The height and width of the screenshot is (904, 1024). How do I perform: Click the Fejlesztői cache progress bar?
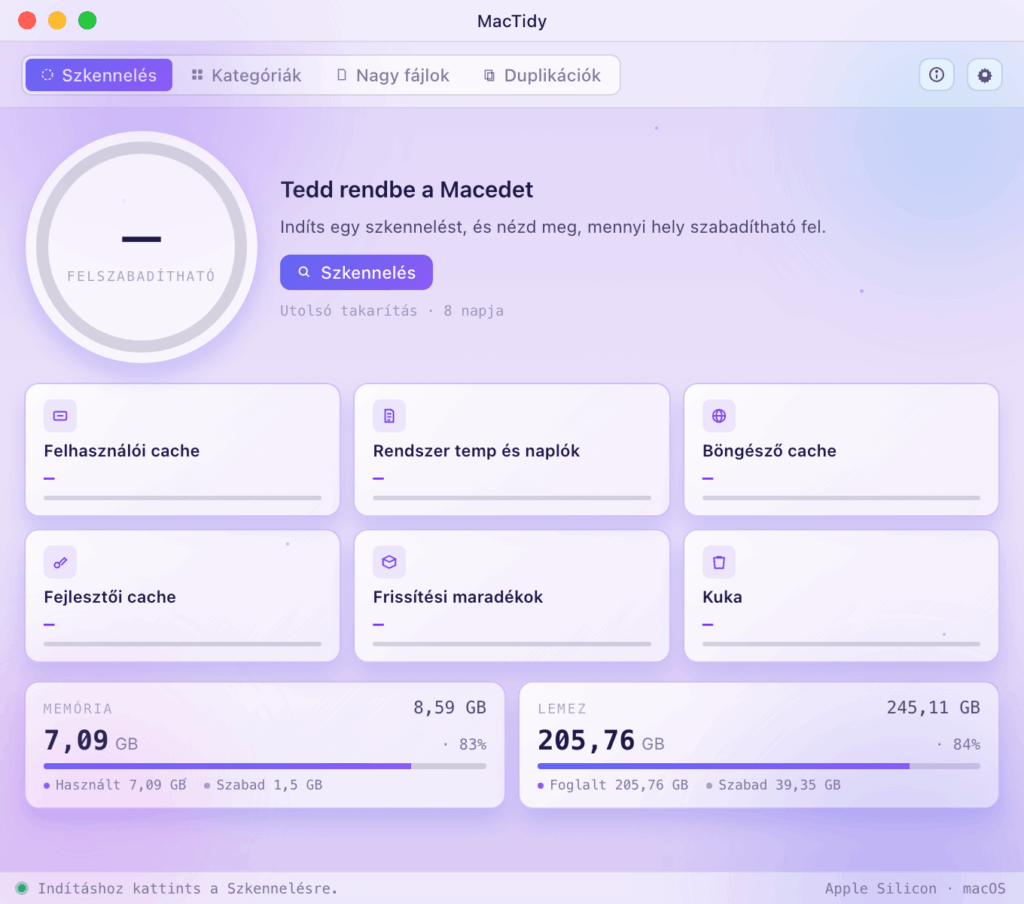pos(182,644)
